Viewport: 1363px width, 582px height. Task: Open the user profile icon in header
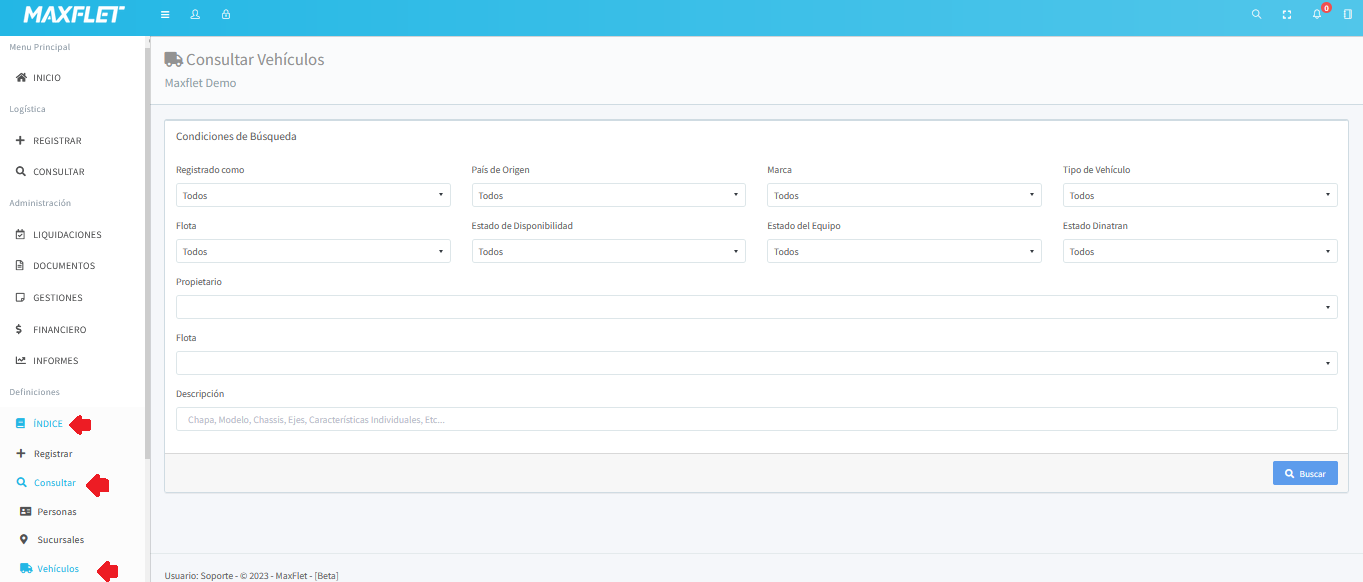pos(195,15)
